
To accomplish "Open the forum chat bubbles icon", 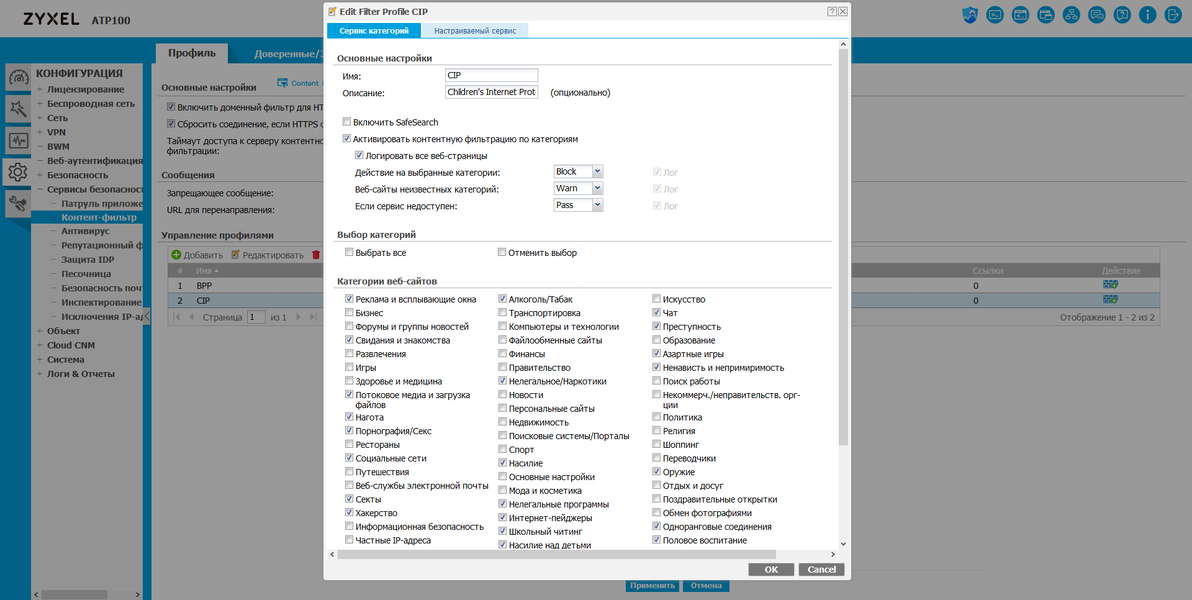I will point(1096,14).
